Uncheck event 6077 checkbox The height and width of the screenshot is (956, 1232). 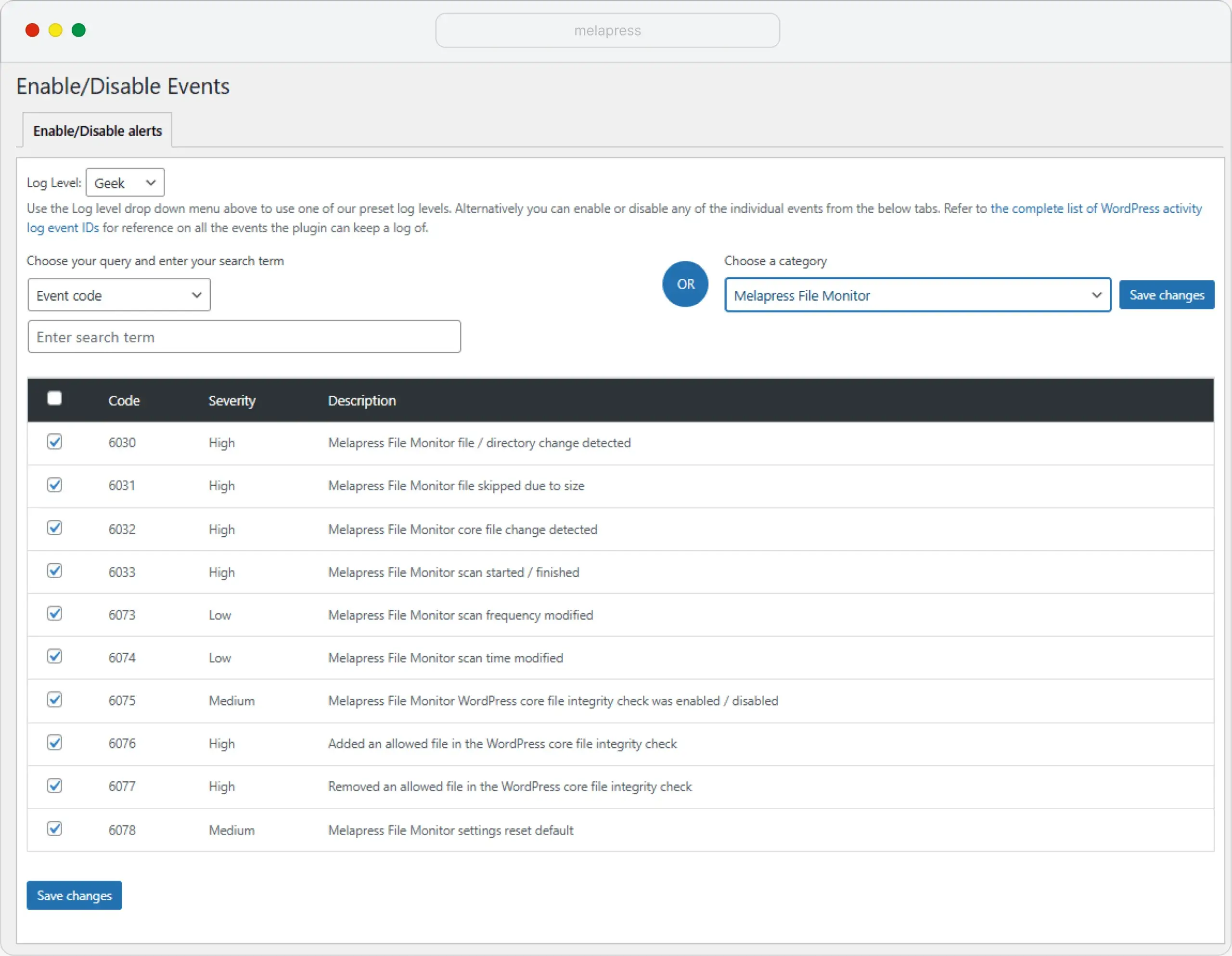coord(54,786)
